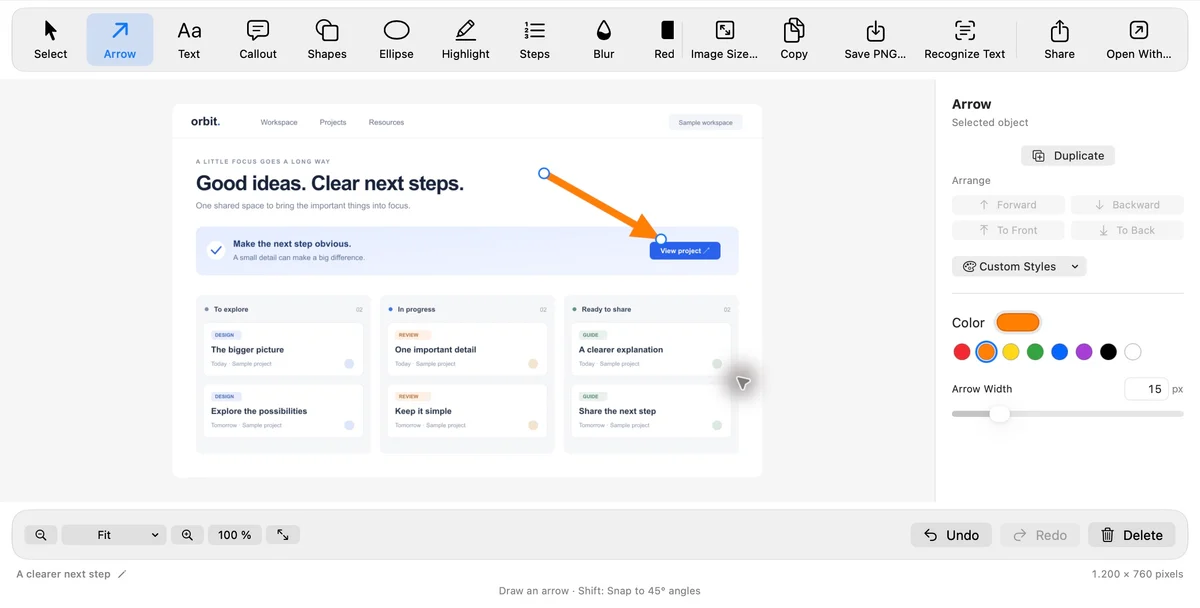Zoom out with the minus magnifier
This screenshot has height=608, width=1200.
pos(41,535)
